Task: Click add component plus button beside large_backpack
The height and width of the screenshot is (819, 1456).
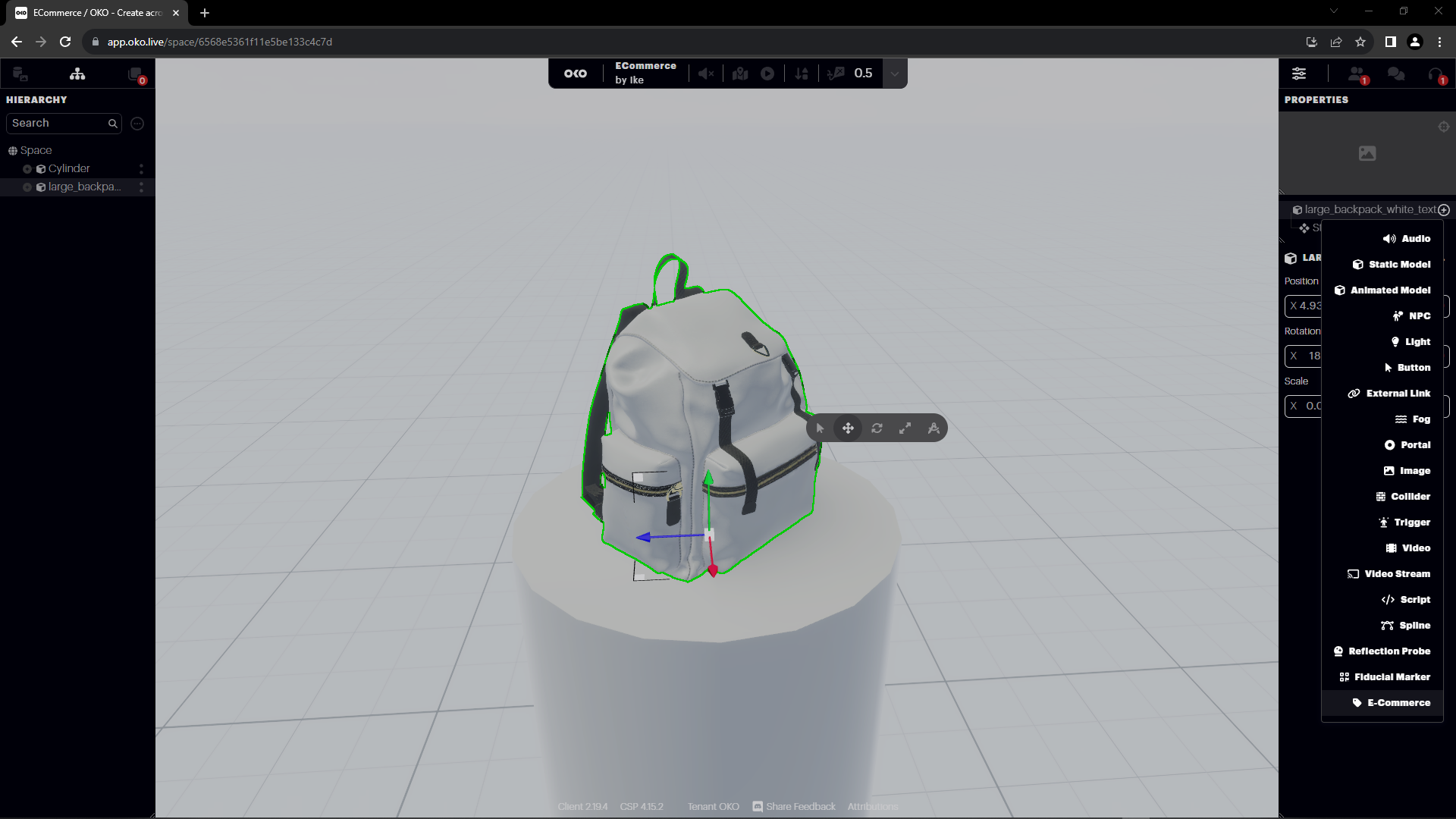Action: click(1444, 210)
